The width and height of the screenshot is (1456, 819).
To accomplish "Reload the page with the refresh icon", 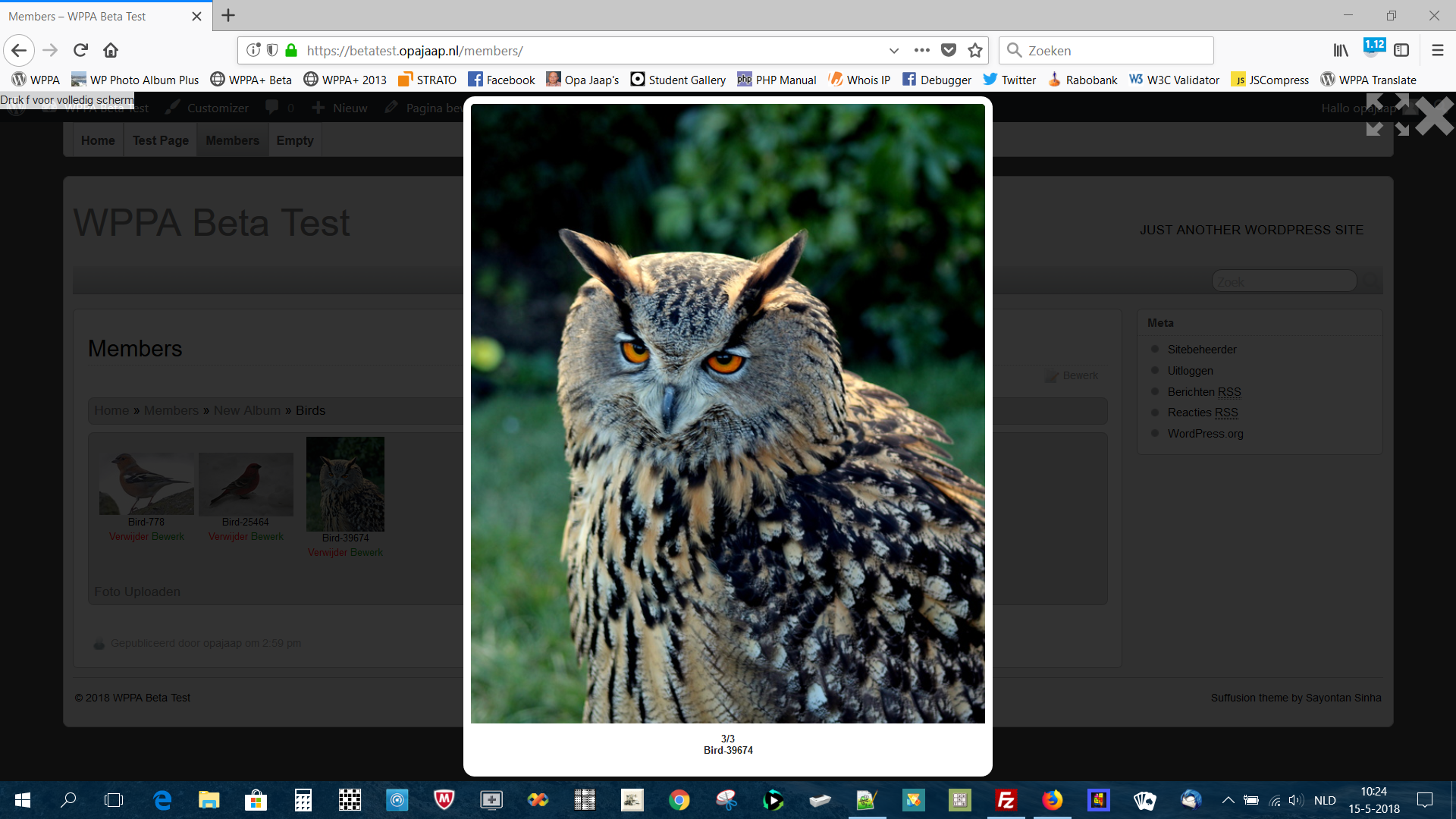I will coord(80,51).
